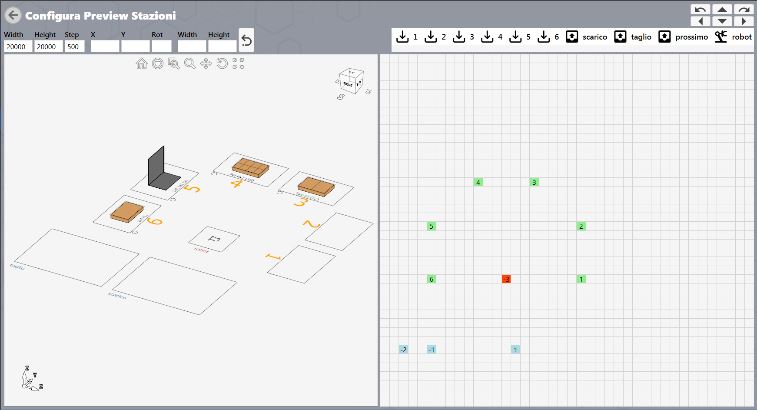Screen dimensions: 757x410
Task: Focus the station Width field after Rot
Action: (x=192, y=46)
